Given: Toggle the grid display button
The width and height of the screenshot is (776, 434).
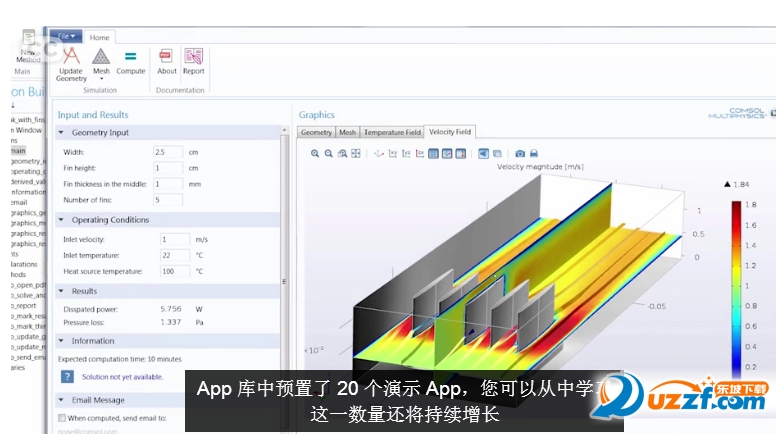Looking at the screenshot, I should pyautogui.click(x=434, y=153).
